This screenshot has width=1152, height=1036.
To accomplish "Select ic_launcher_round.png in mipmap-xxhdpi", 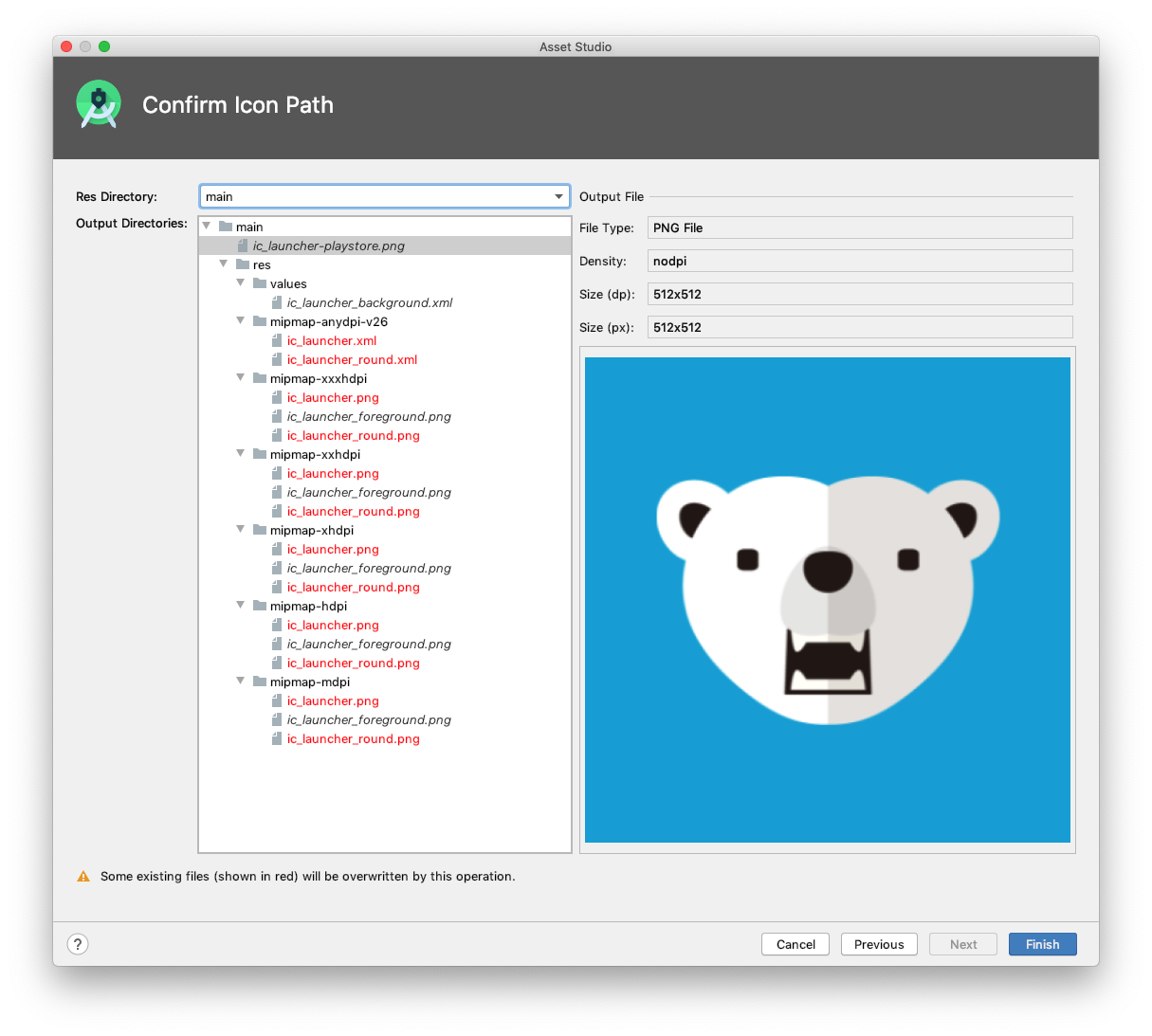I will (353, 511).
